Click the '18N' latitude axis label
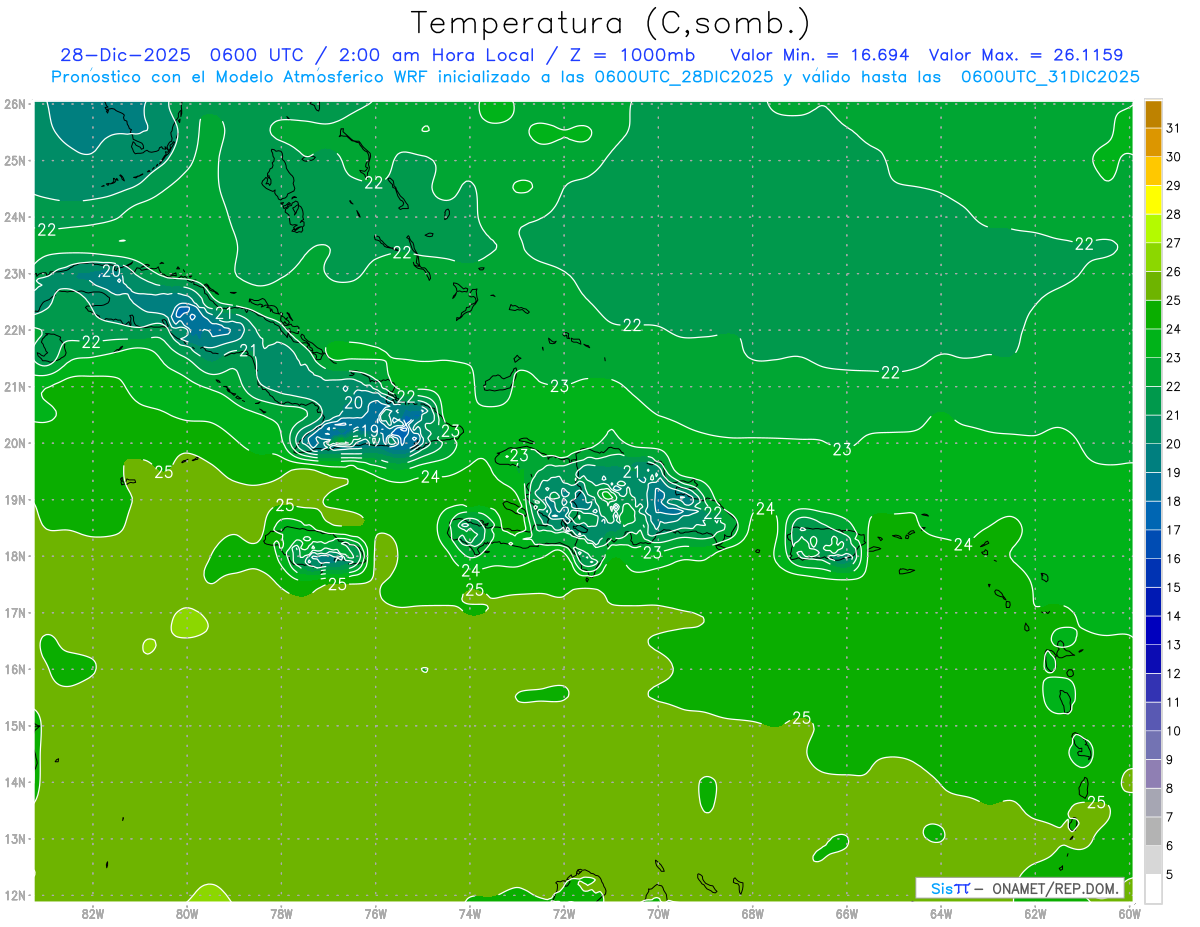Image resolution: width=1200 pixels, height=927 pixels. [14, 556]
